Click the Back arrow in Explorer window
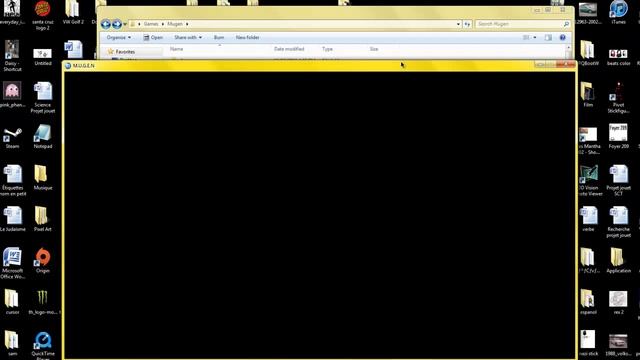 [106, 24]
